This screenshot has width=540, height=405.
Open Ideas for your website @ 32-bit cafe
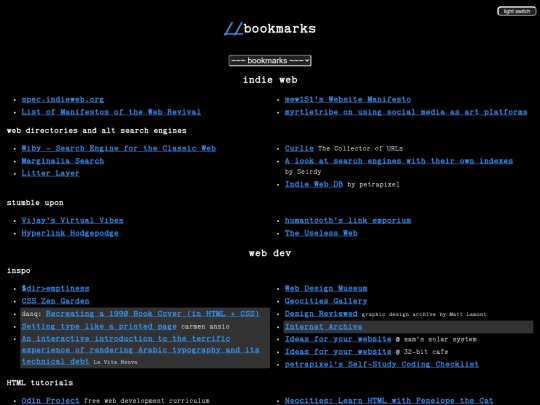coord(338,352)
